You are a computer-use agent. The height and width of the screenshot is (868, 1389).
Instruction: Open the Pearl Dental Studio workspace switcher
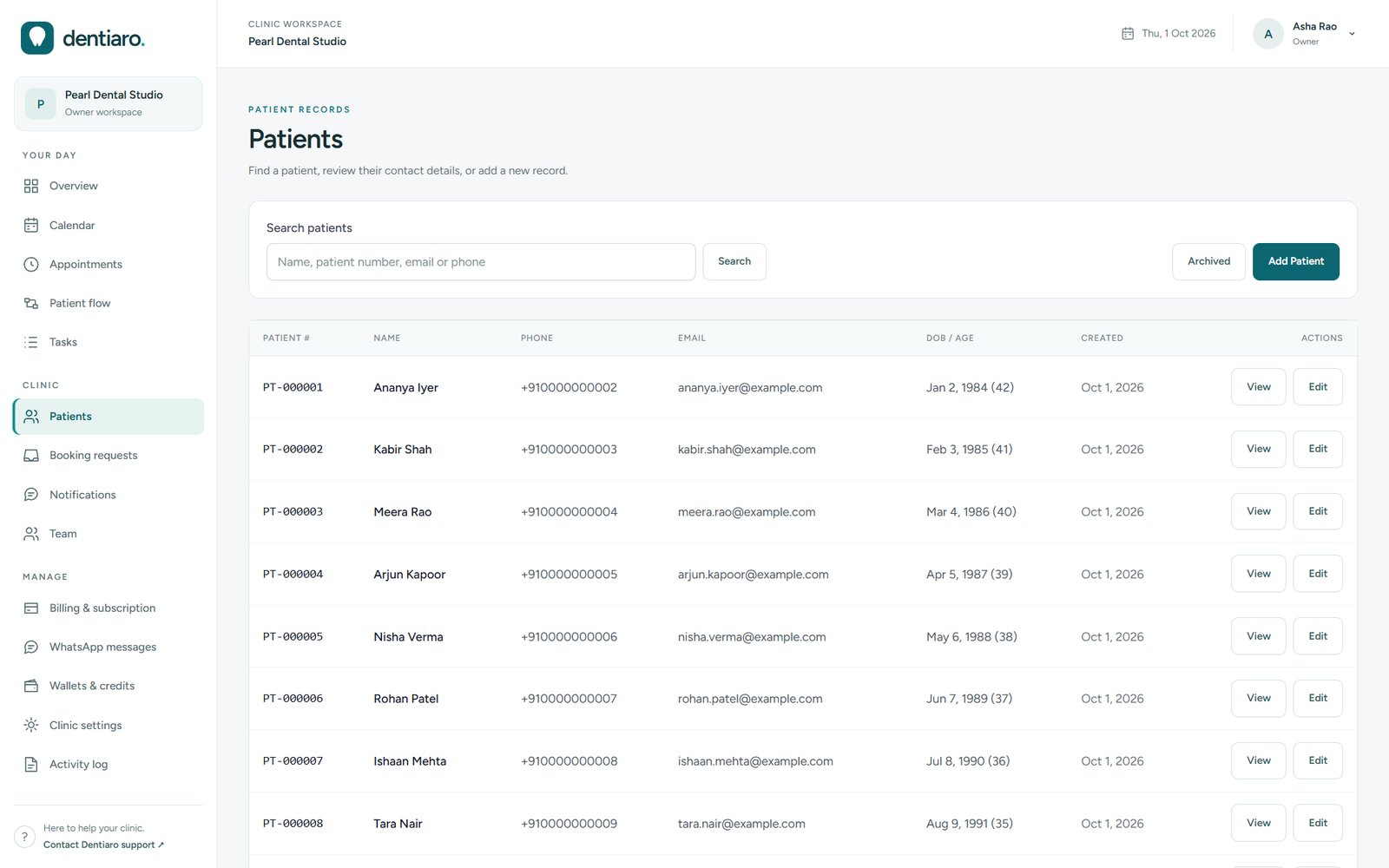coord(109,103)
